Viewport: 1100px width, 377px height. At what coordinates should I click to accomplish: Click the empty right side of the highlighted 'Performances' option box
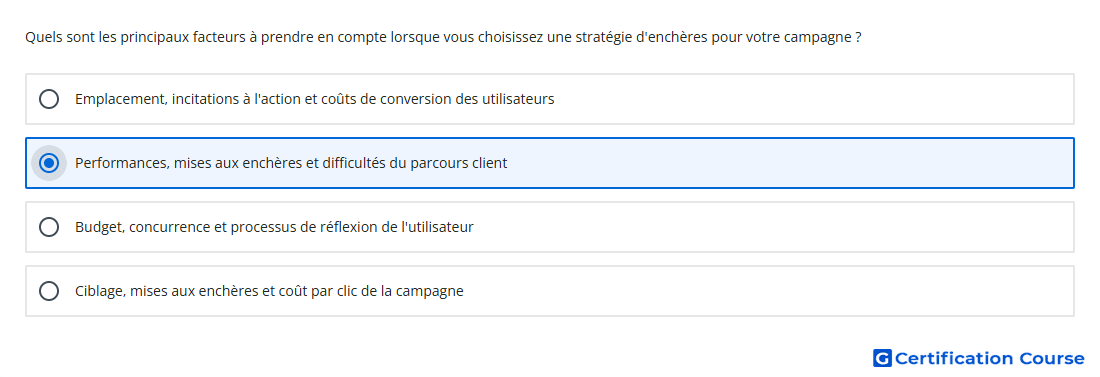[793, 163]
